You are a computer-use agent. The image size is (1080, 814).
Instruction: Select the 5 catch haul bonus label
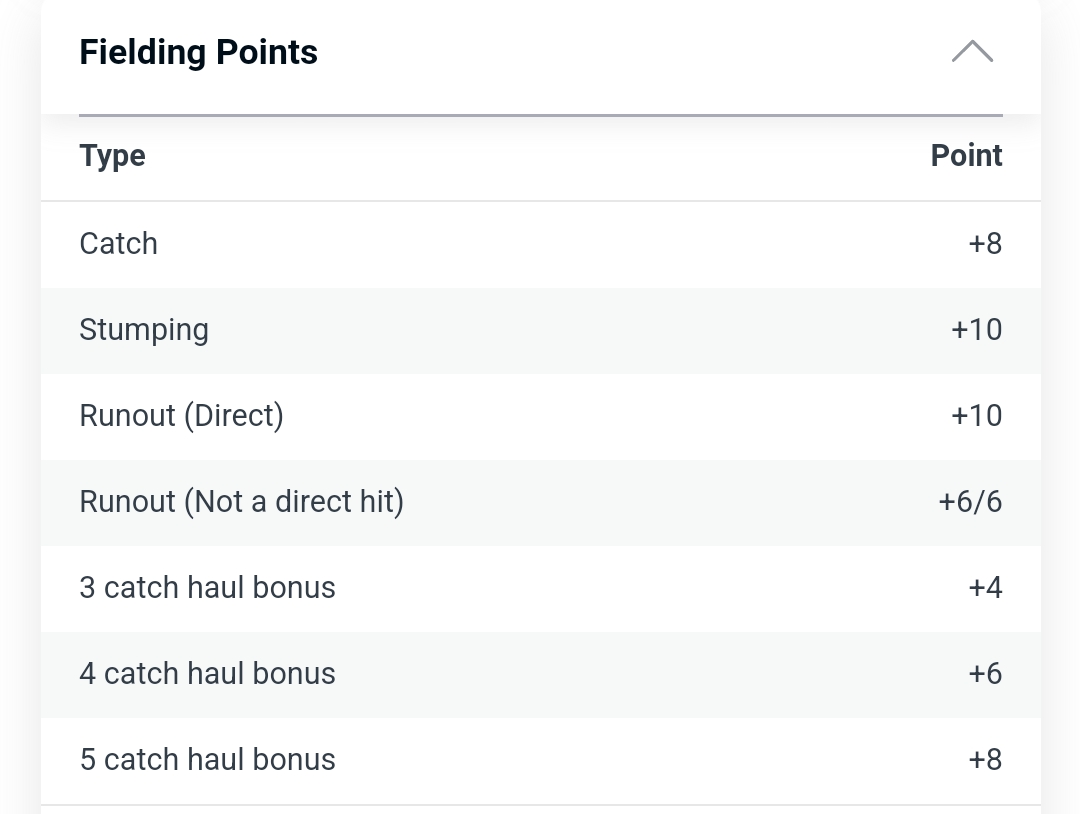click(x=207, y=760)
